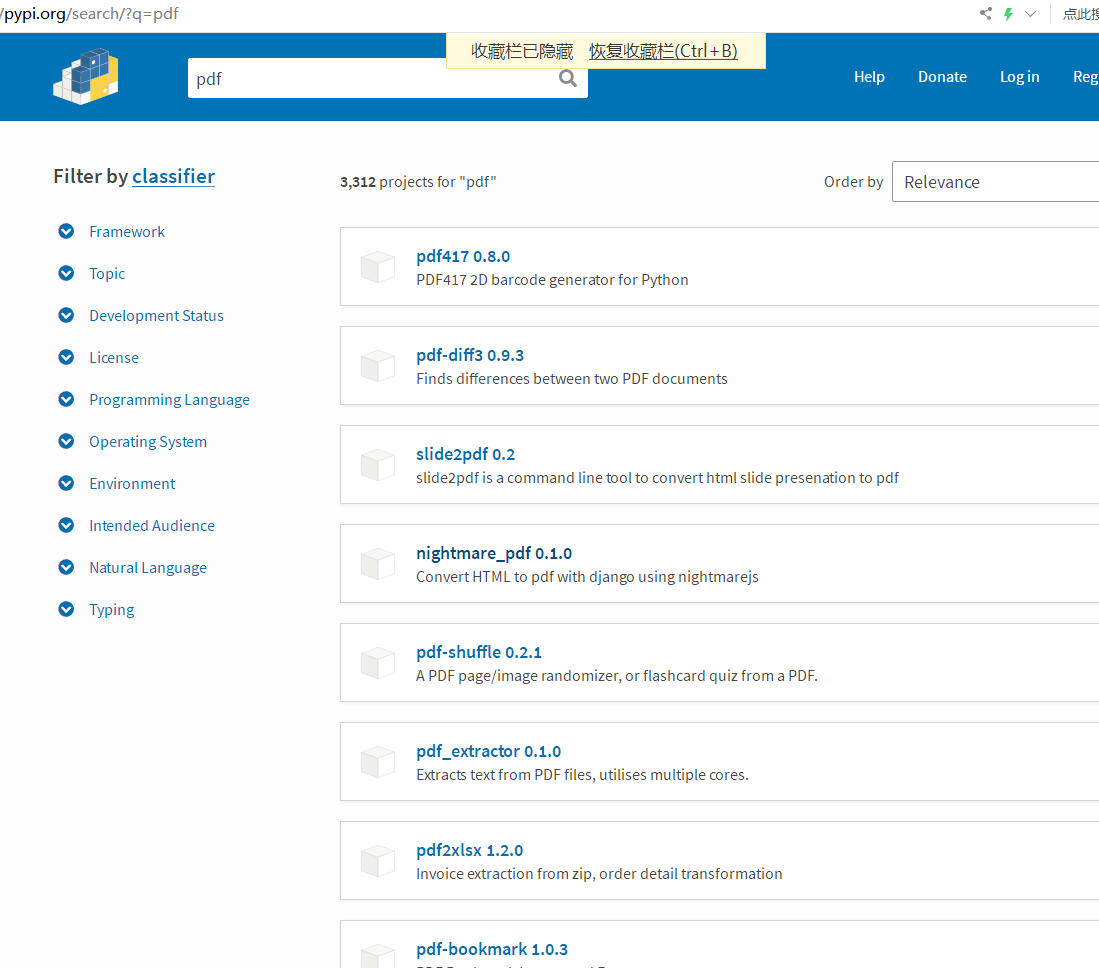Click the pdf417 package cube icon
Viewport: 1099px width, 968px height.
pos(378,267)
